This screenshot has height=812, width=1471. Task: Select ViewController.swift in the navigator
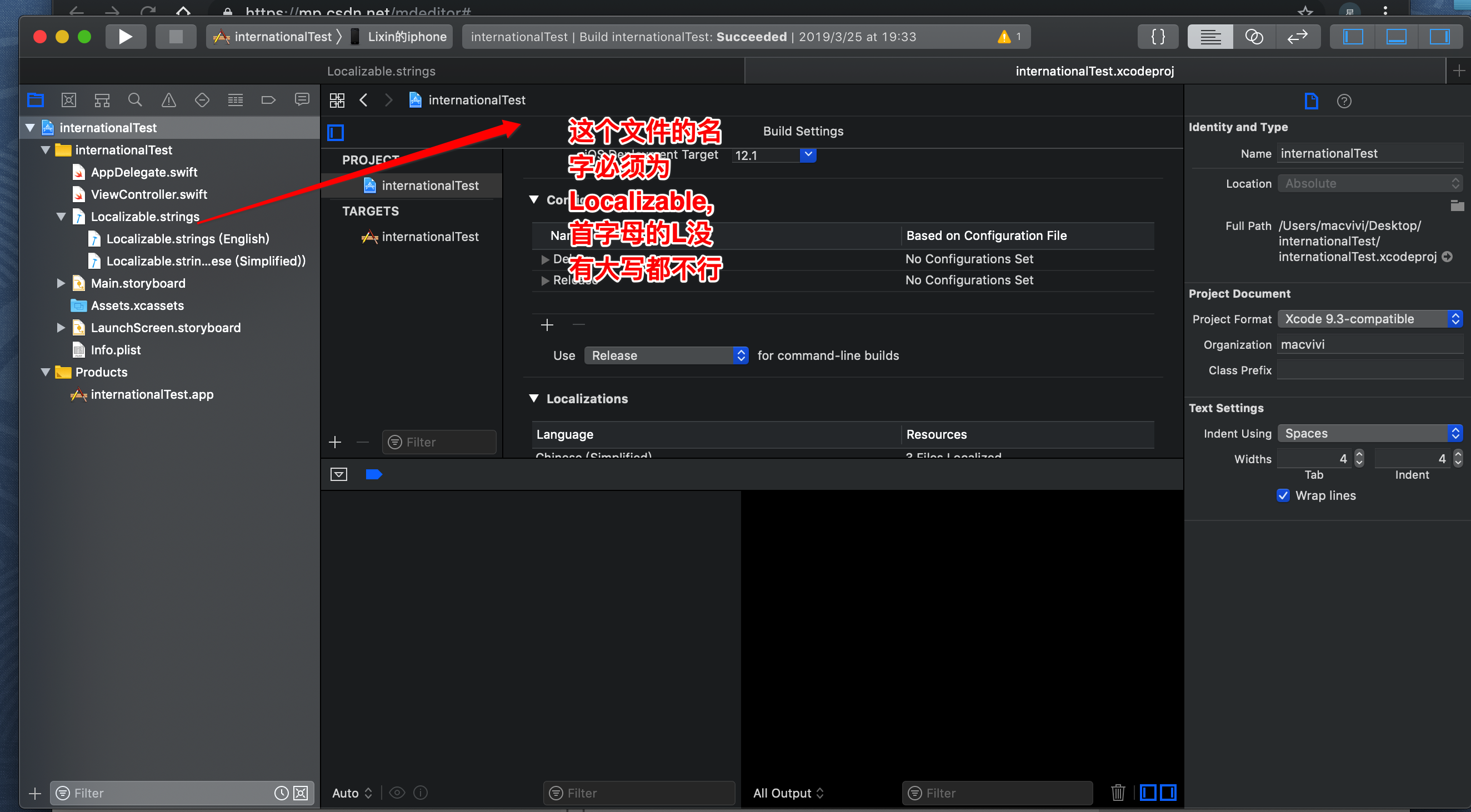[x=148, y=195]
